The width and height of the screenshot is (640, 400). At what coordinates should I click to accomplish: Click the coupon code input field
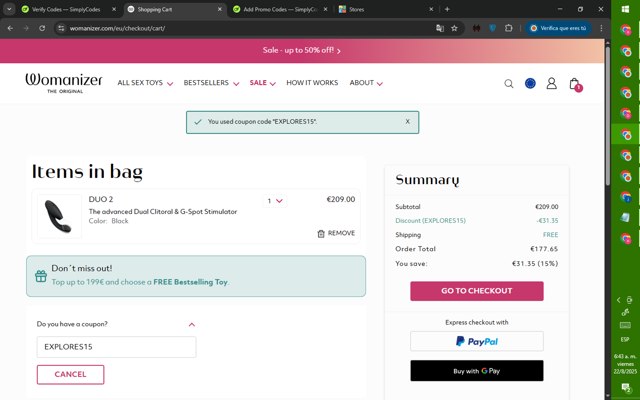coord(116,347)
